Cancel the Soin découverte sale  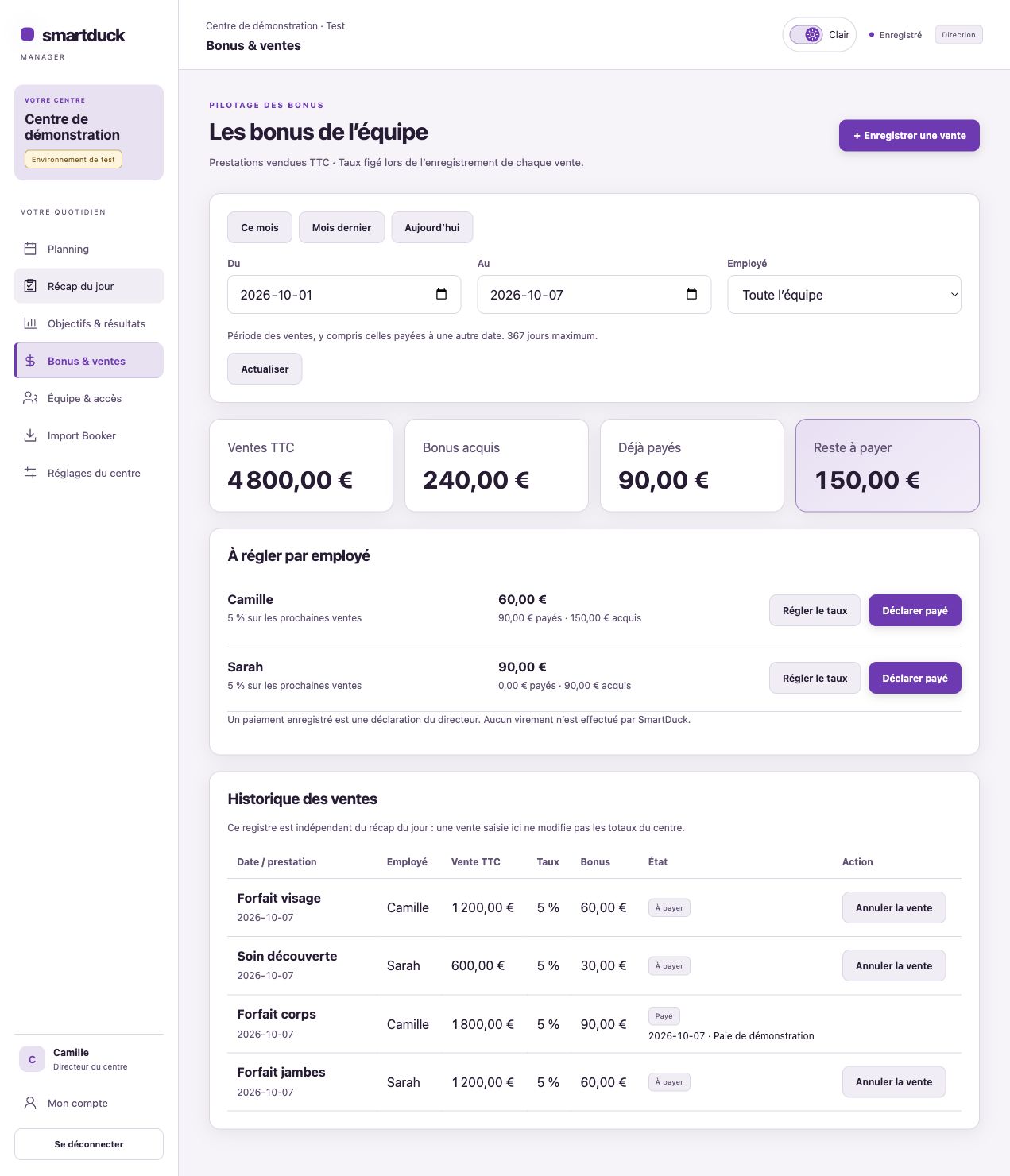[894, 965]
